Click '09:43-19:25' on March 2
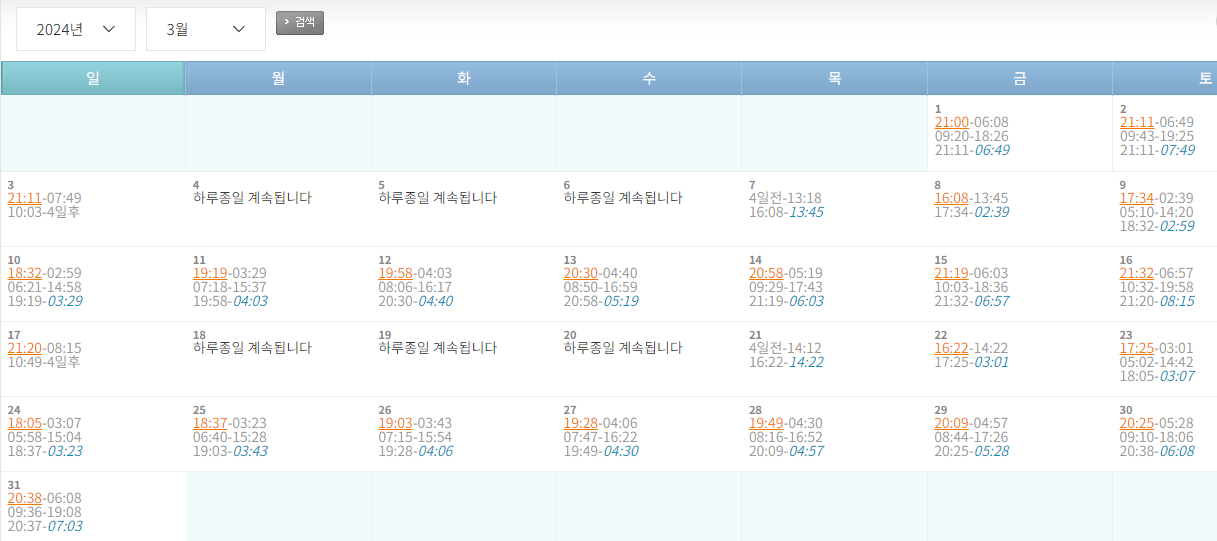 tap(1157, 136)
